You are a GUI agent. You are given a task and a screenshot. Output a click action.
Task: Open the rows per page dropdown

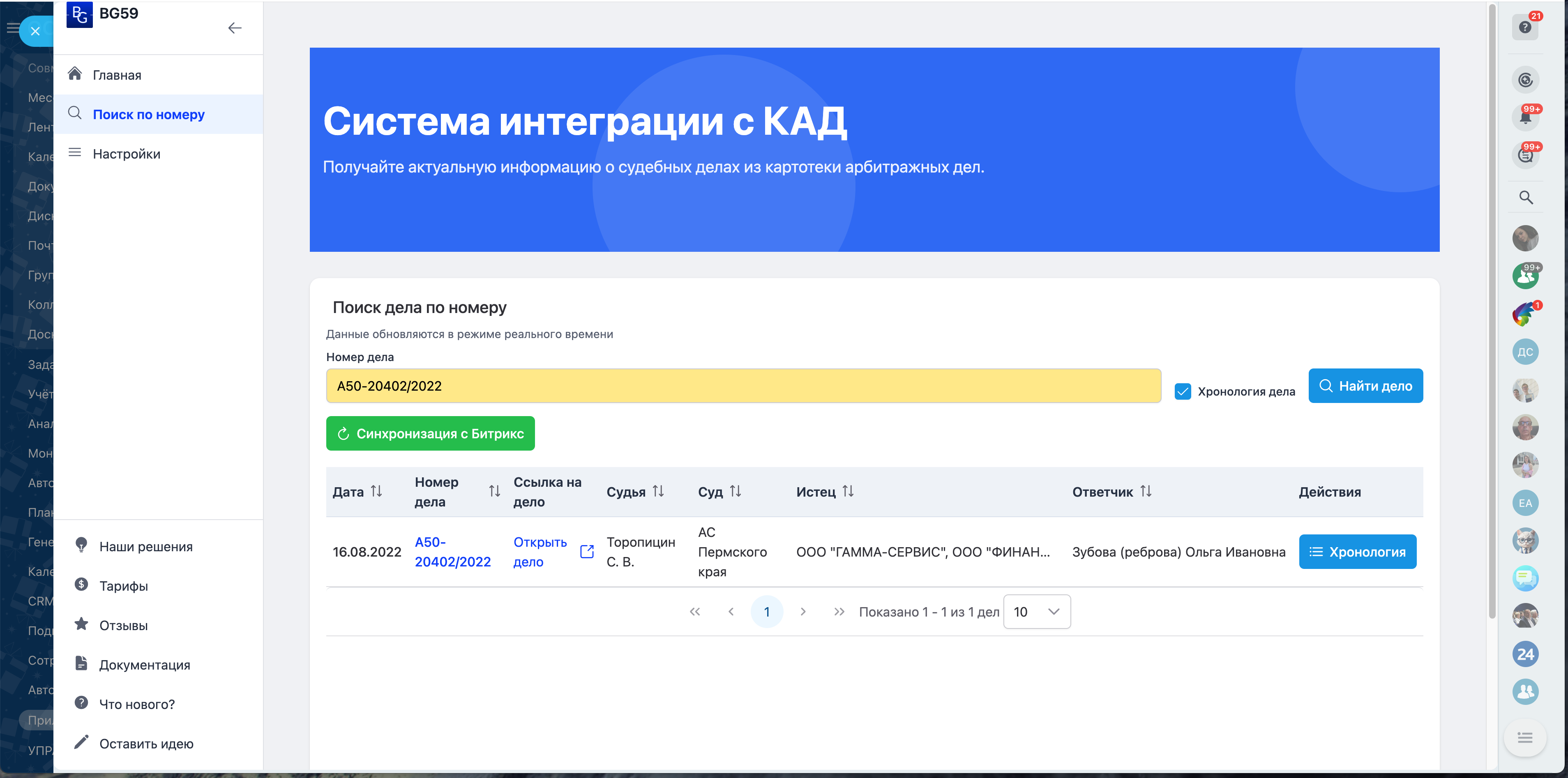pos(1037,611)
